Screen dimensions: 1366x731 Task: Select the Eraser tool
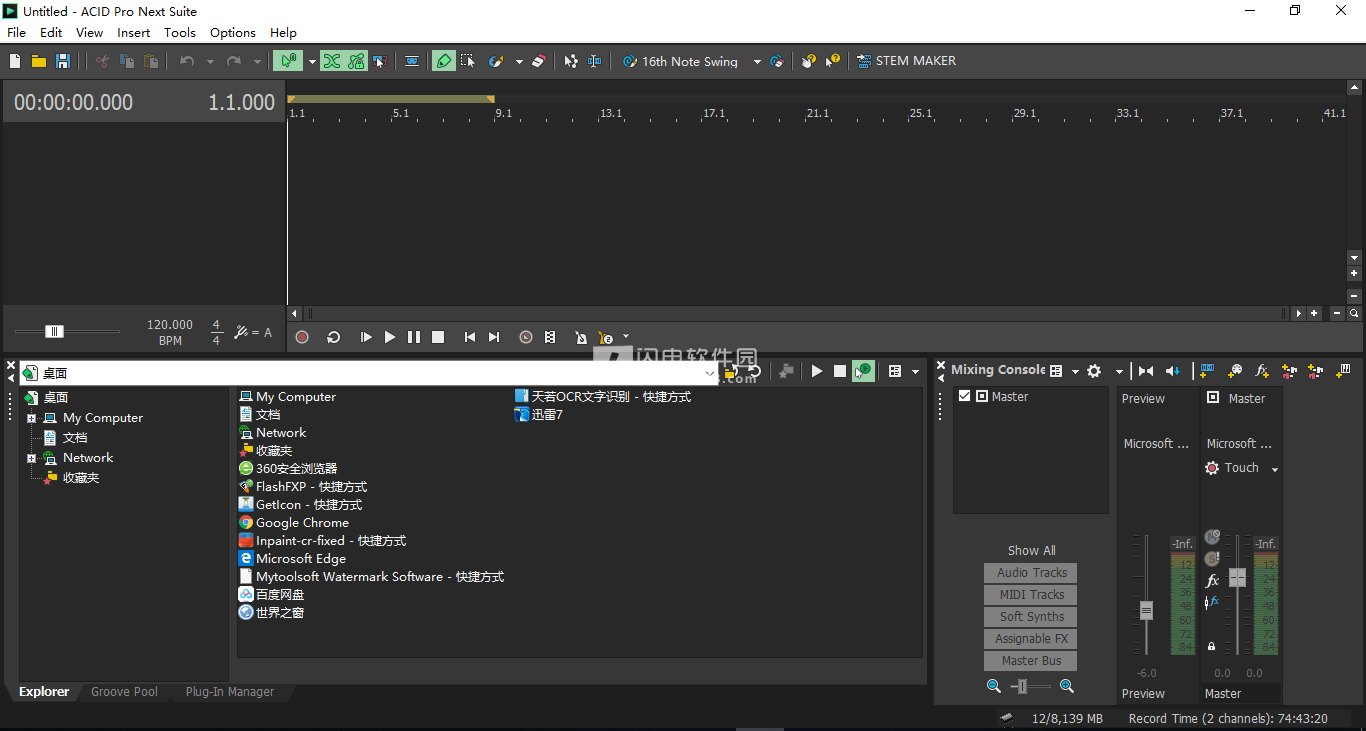(539, 61)
